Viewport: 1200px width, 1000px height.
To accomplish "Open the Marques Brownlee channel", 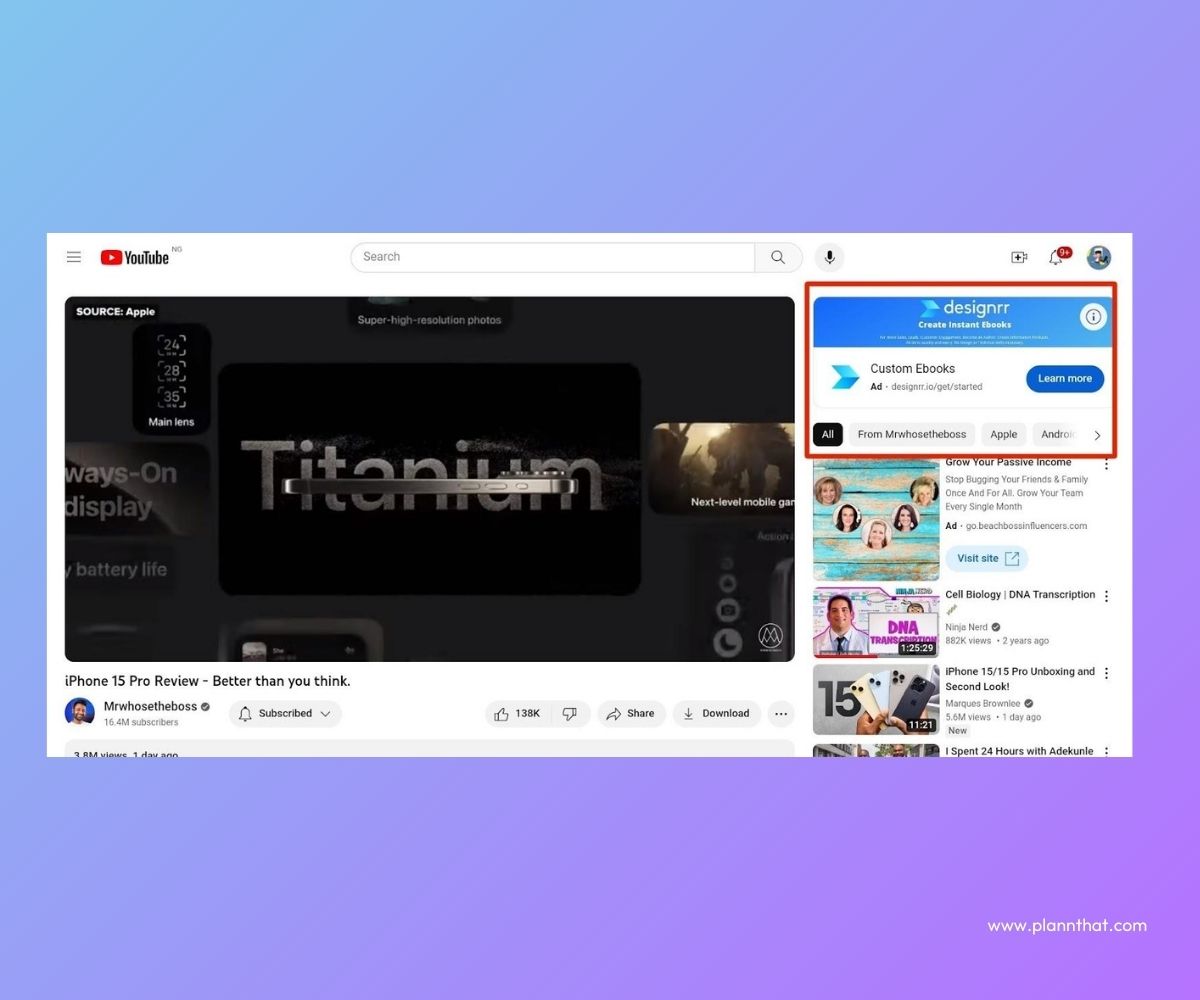I will [983, 703].
